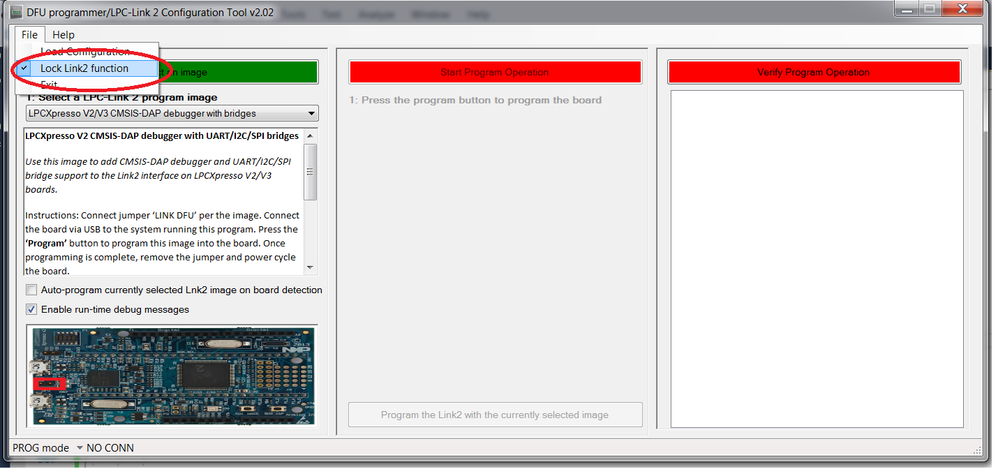Click the 'Select a LPC-Link 2 program image' label
The width and height of the screenshot is (998, 474).
tap(122, 97)
